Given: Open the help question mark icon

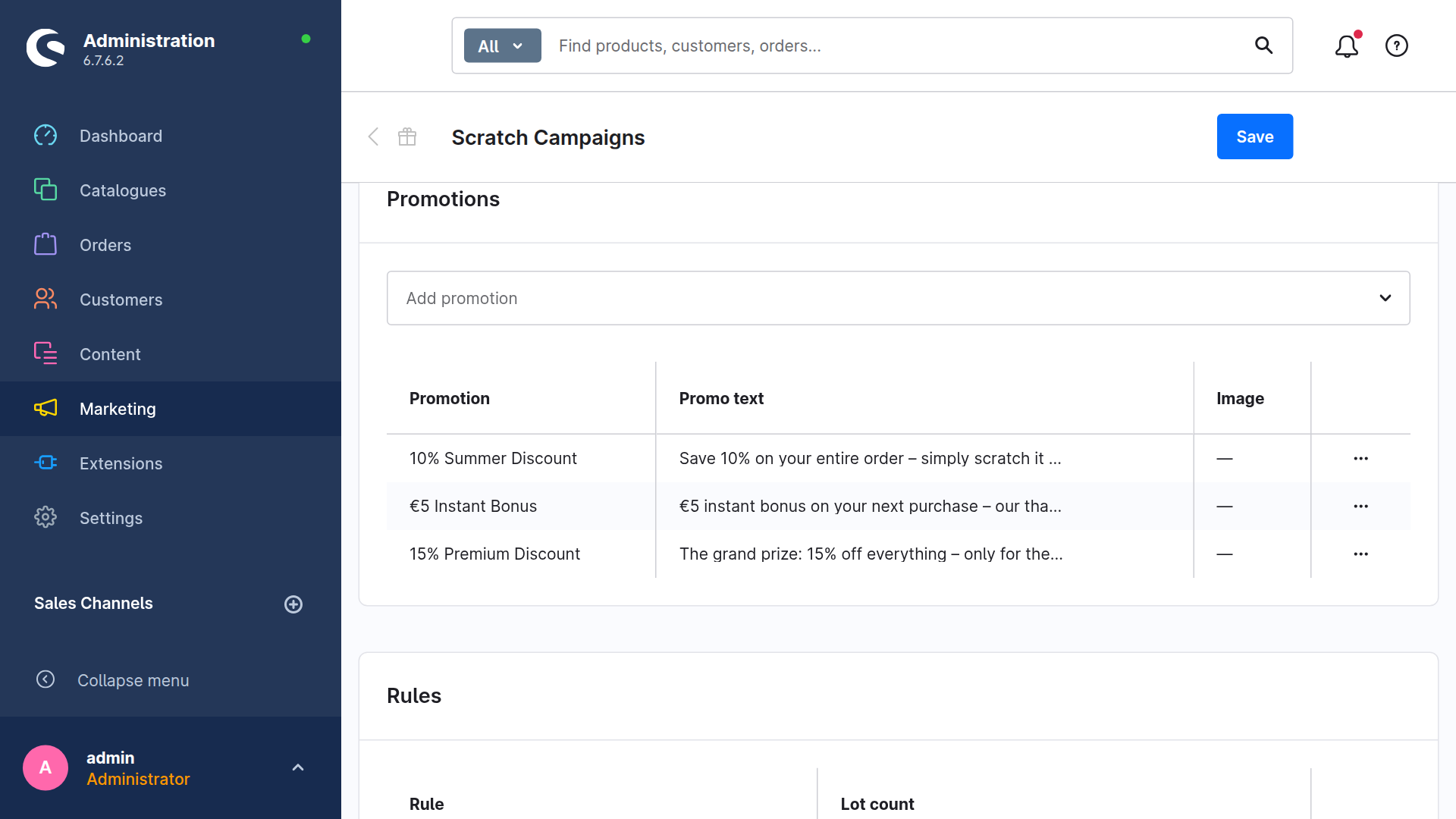Looking at the screenshot, I should tap(1397, 45).
